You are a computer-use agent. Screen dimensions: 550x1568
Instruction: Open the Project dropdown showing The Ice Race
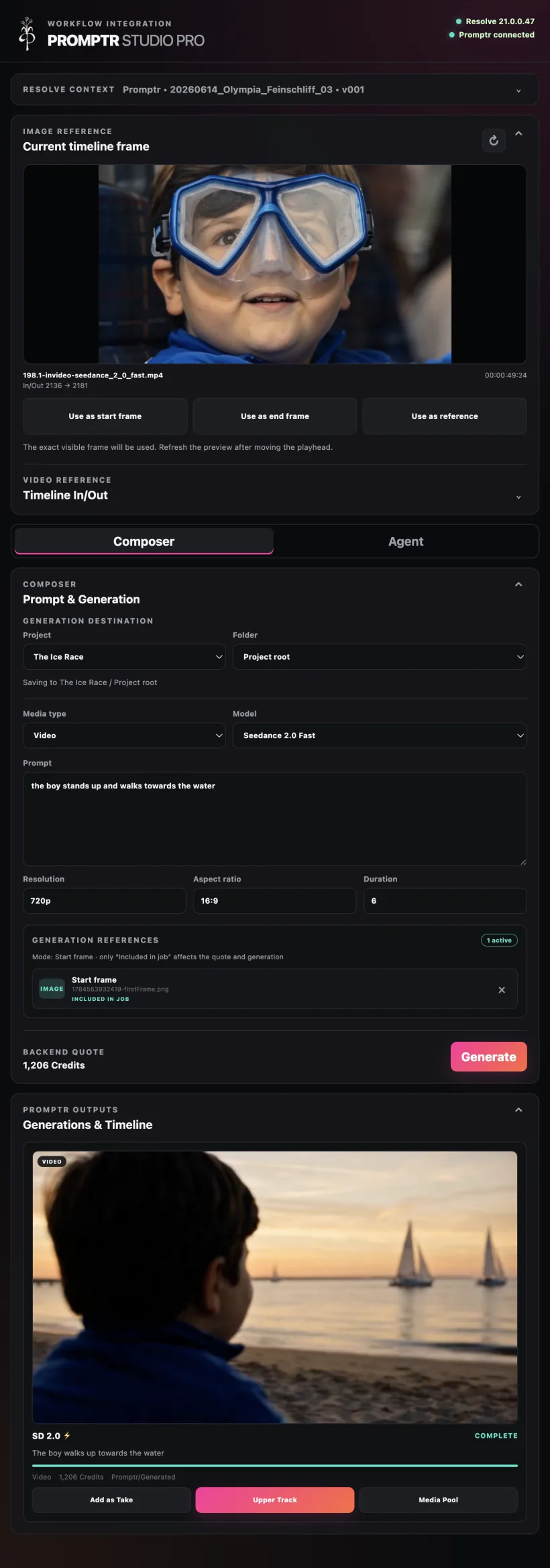[124, 657]
